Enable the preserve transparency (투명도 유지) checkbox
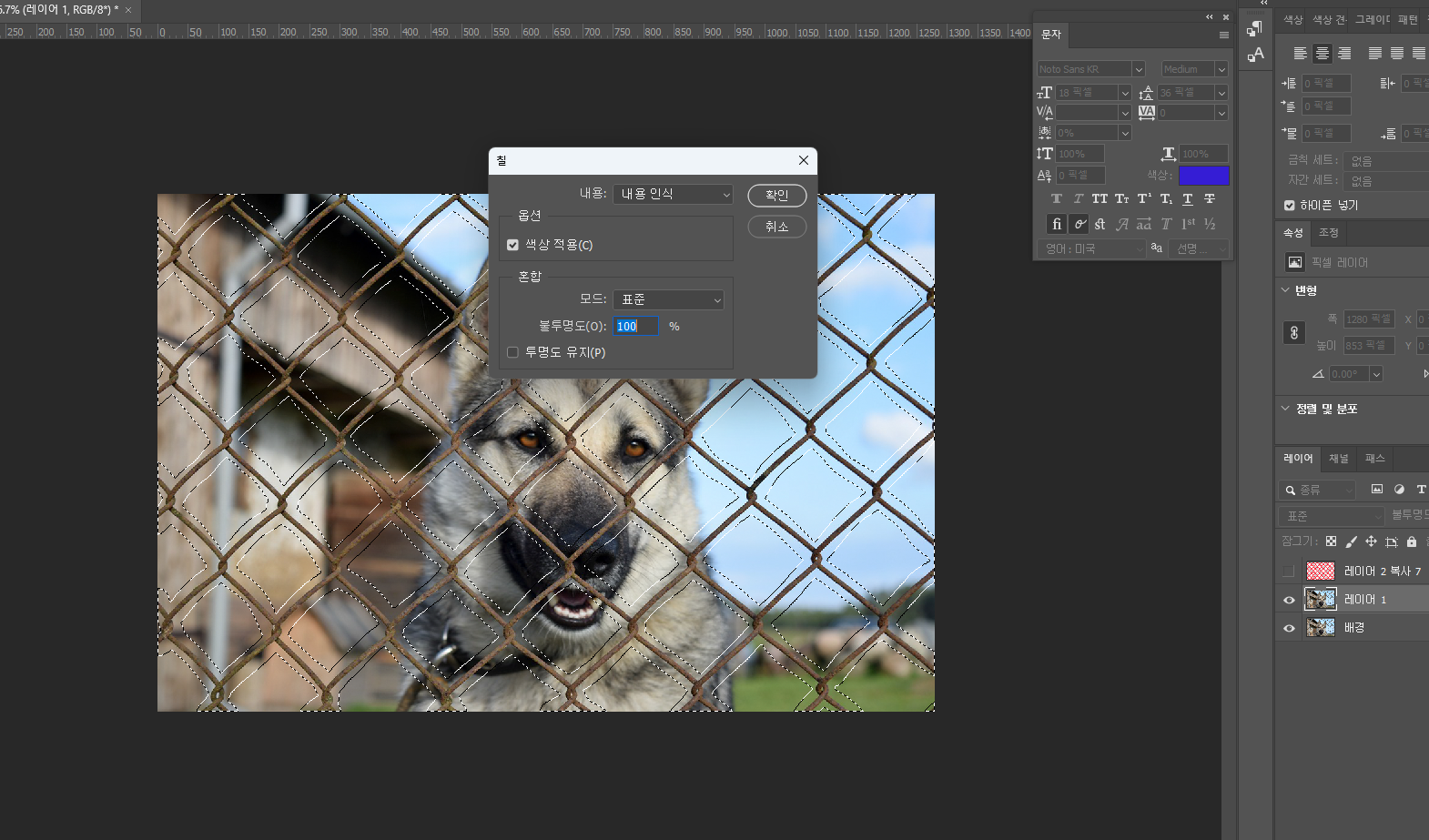1429x840 pixels. (512, 352)
